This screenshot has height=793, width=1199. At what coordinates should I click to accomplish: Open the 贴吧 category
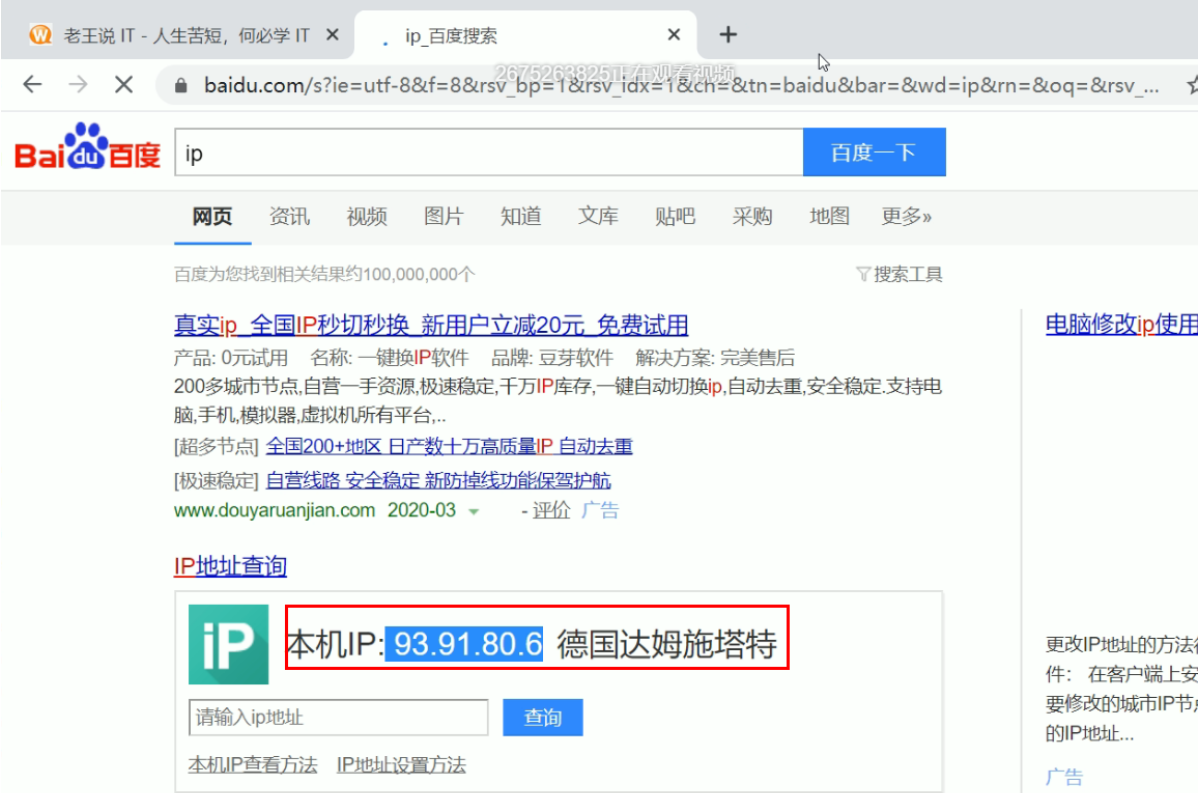(675, 216)
